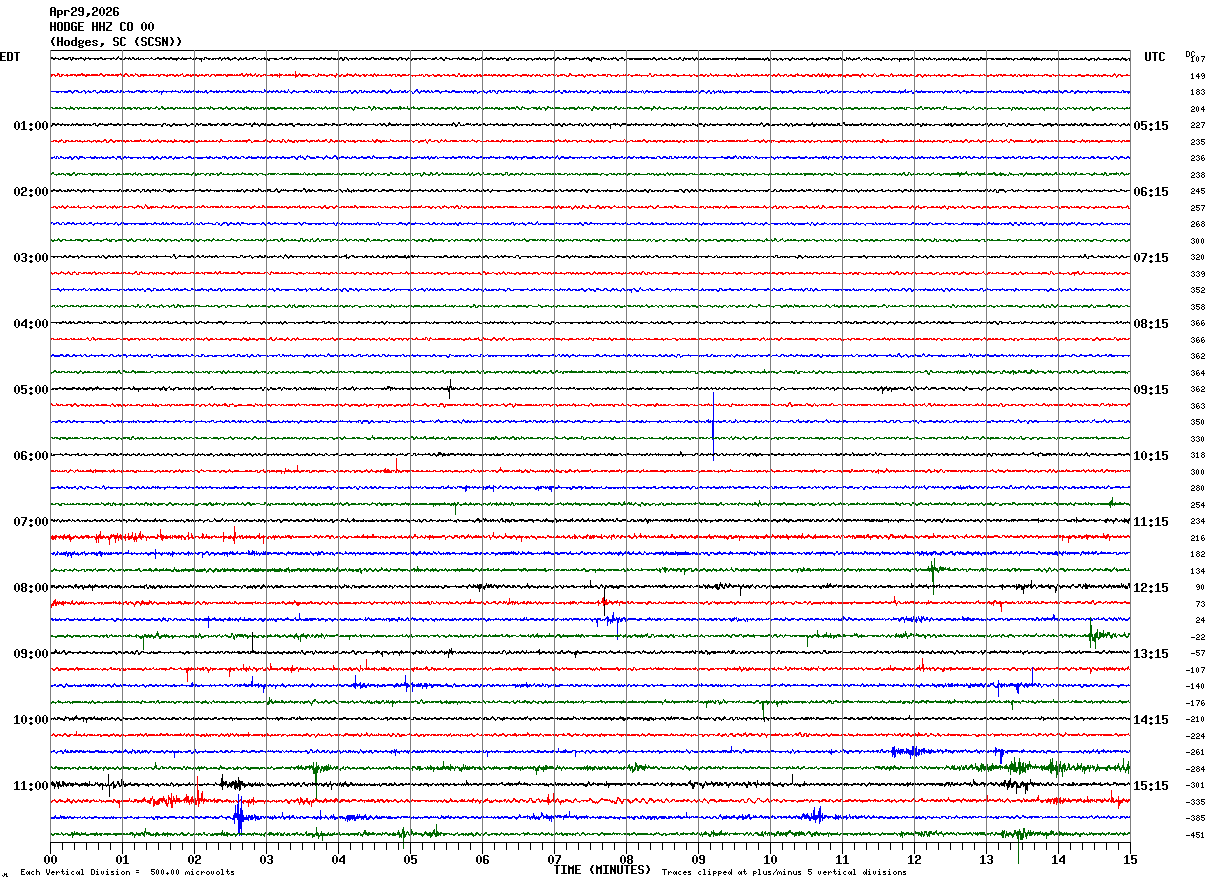Click the 09 minute tick label

pyautogui.click(x=698, y=859)
